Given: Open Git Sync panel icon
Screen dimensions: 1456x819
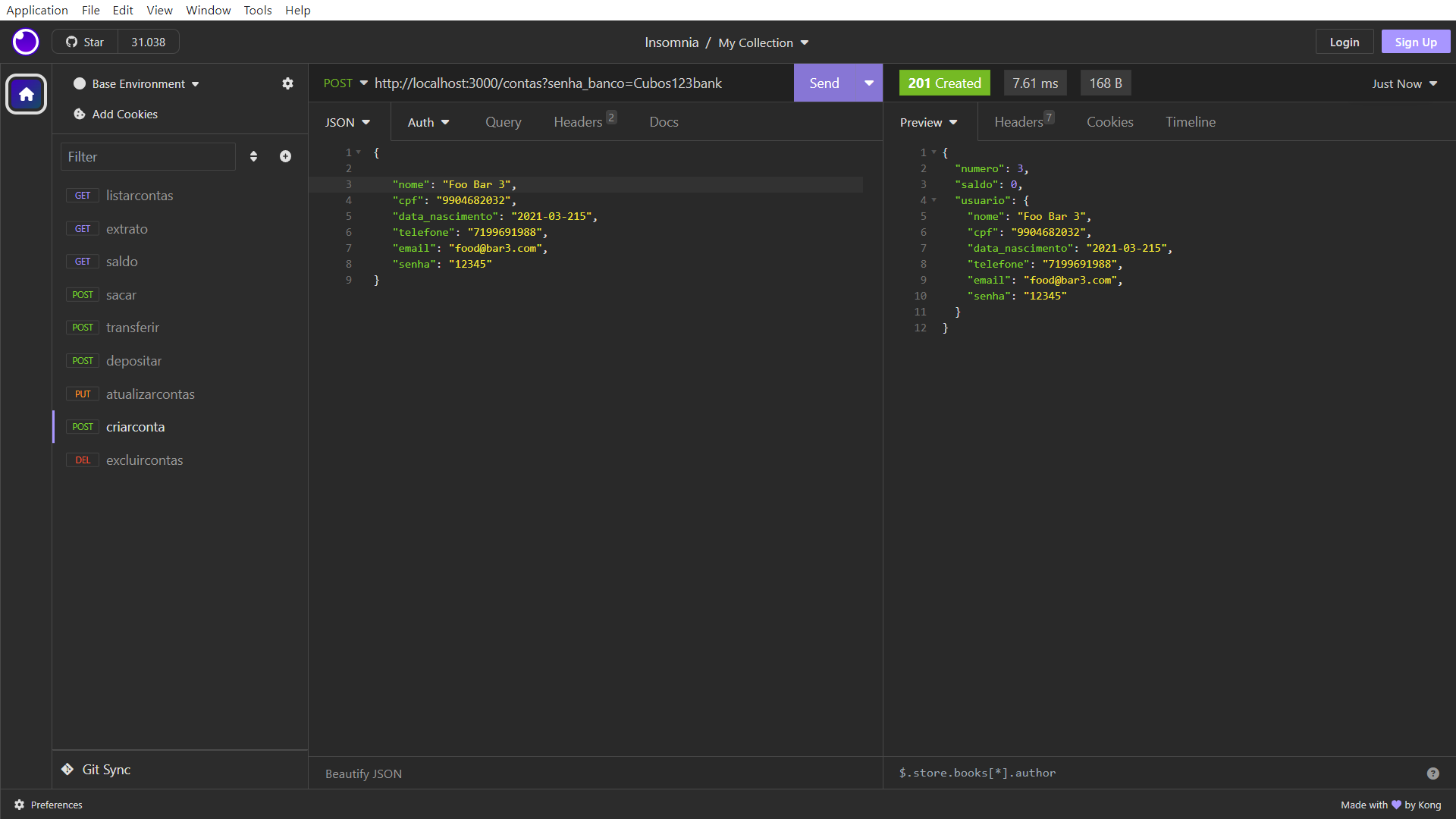Looking at the screenshot, I should coord(67,769).
